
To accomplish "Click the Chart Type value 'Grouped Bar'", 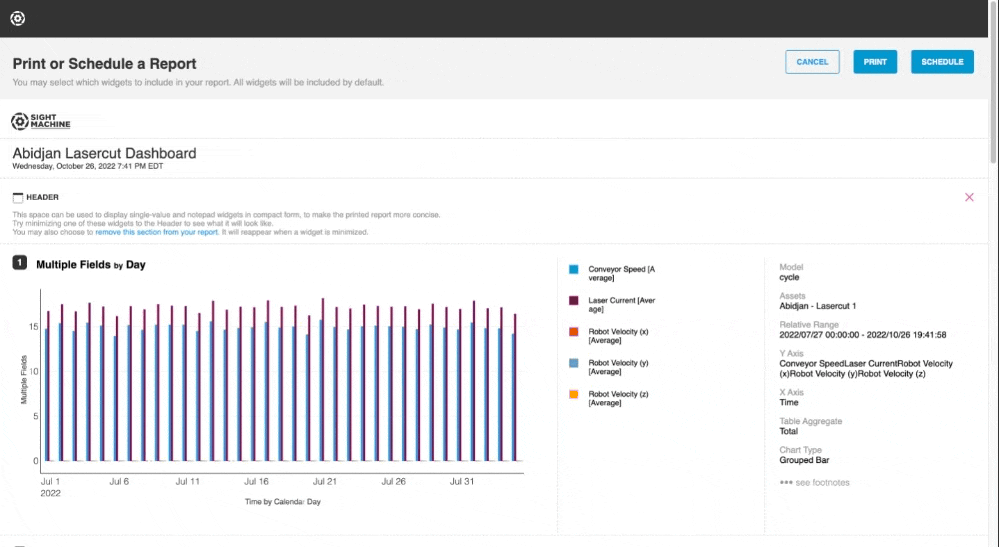I will tap(804, 460).
